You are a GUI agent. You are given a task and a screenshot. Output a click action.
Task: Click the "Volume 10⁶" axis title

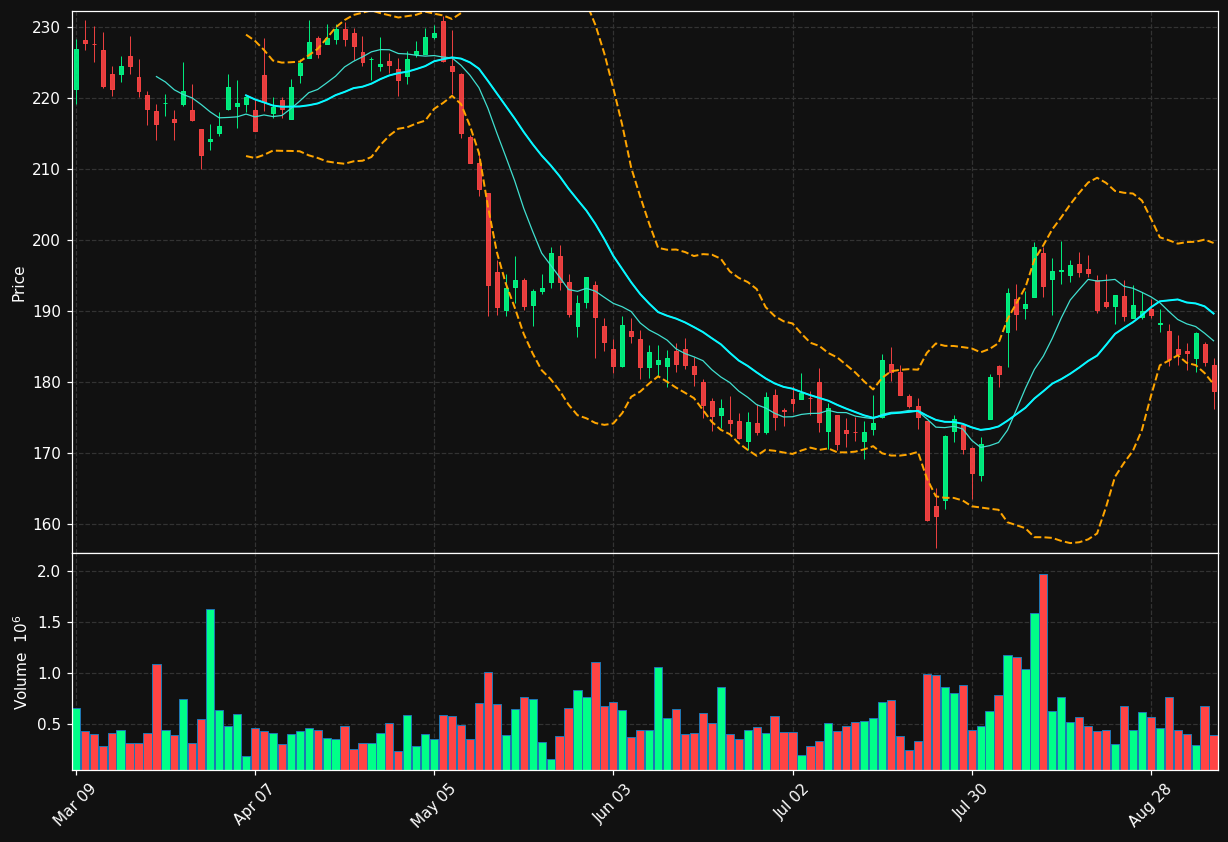click(x=19, y=662)
